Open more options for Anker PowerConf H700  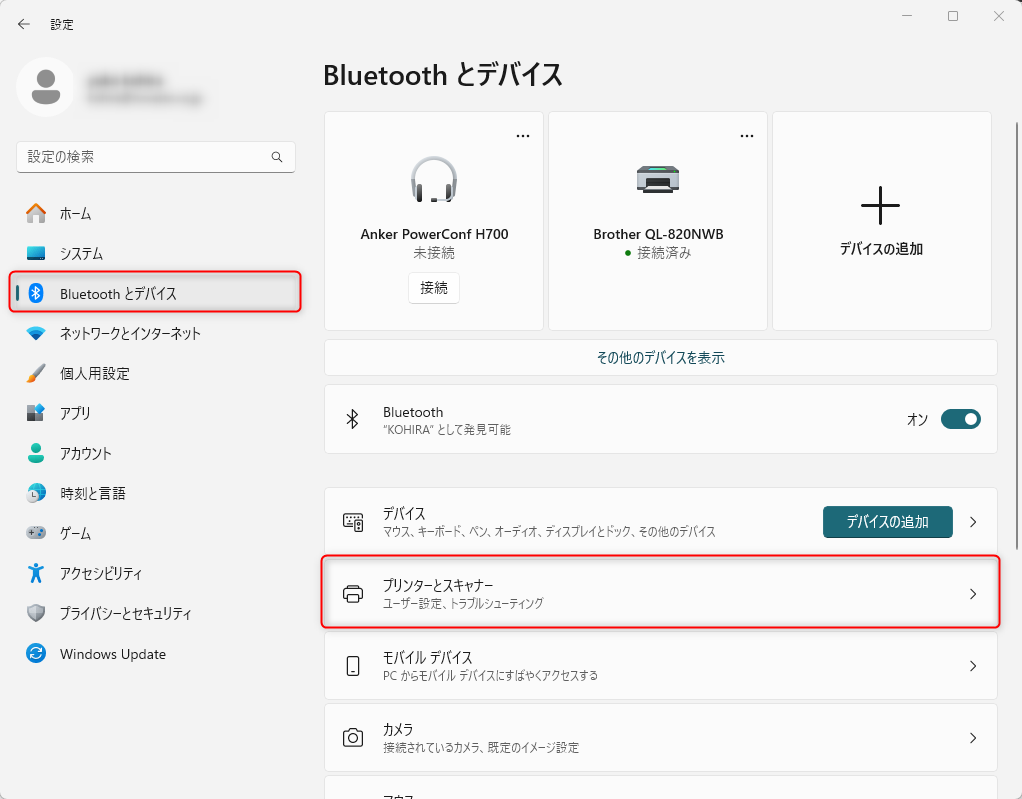pyautogui.click(x=523, y=136)
